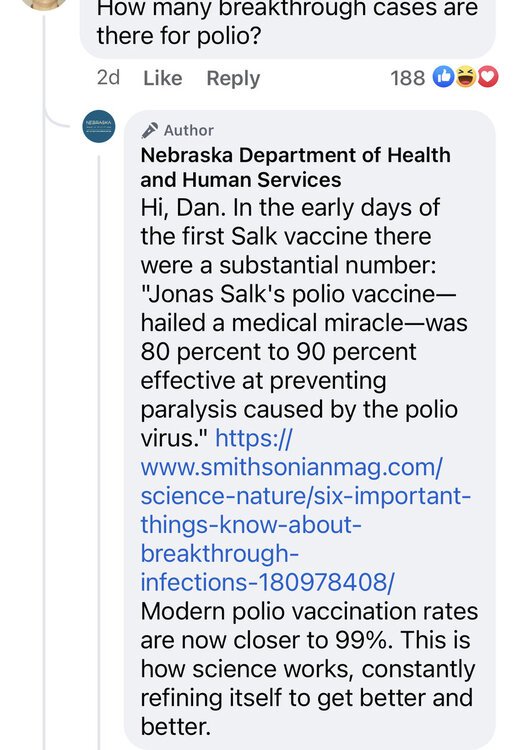The image size is (515, 750).
Task: Open commenter's profile picture at top left
Action: coord(44,4)
